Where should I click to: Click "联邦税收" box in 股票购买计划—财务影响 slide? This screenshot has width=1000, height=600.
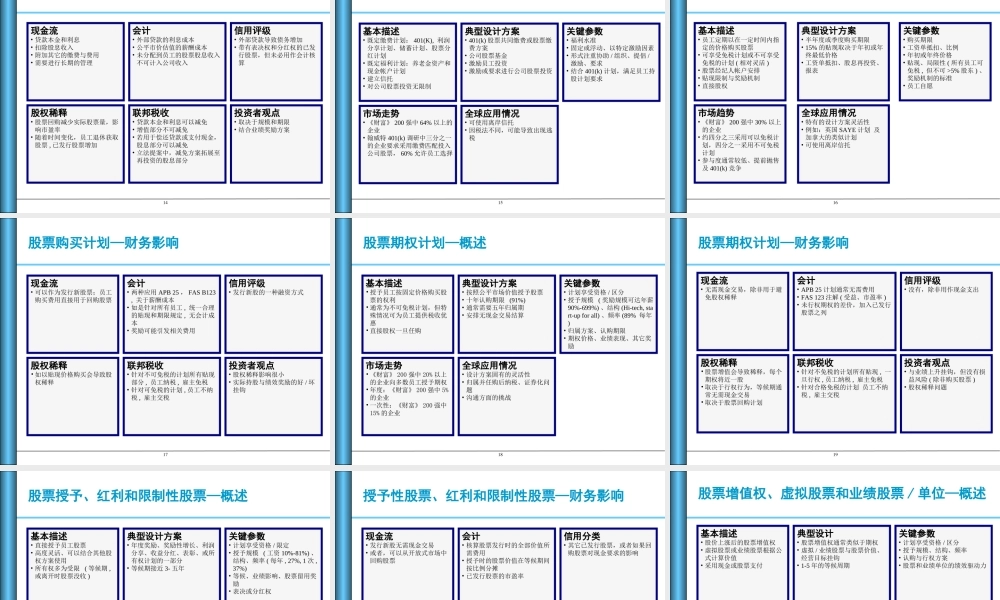[172, 396]
